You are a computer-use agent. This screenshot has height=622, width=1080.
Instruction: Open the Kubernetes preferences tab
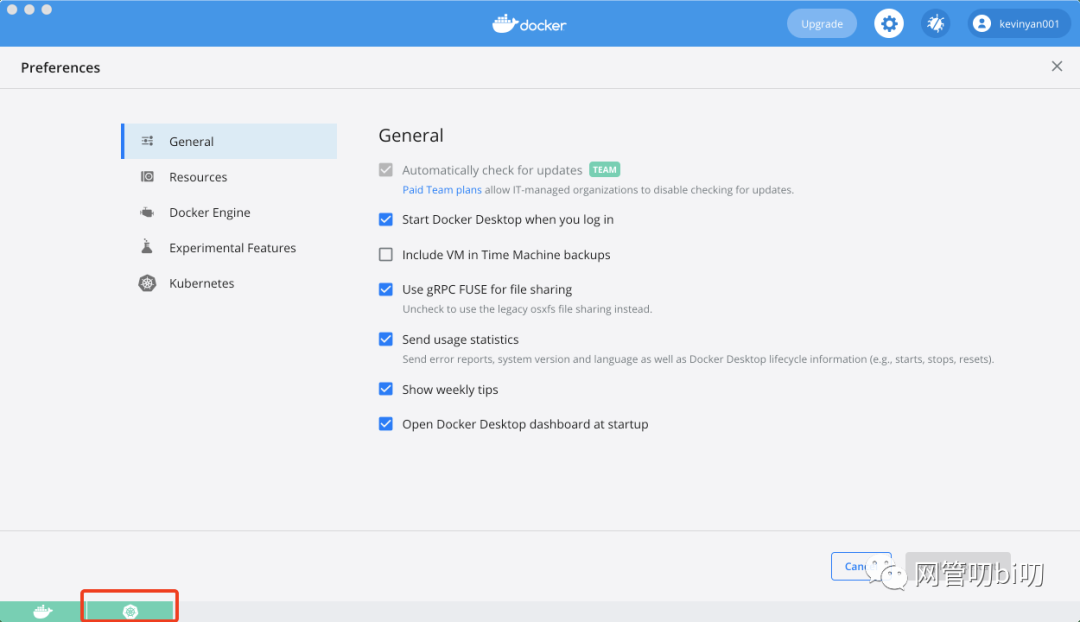pos(229,283)
